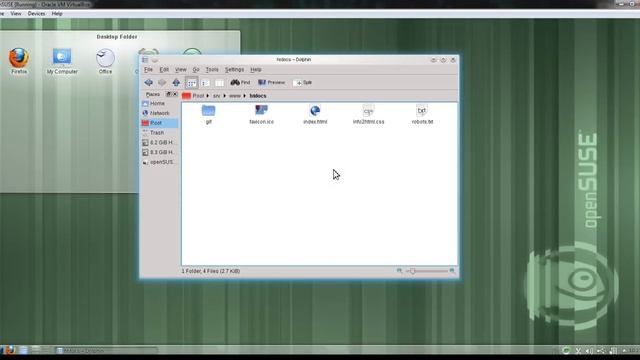The width and height of the screenshot is (640, 360).
Task: Click the Dolphin entry in the taskbar
Action: coord(106,351)
